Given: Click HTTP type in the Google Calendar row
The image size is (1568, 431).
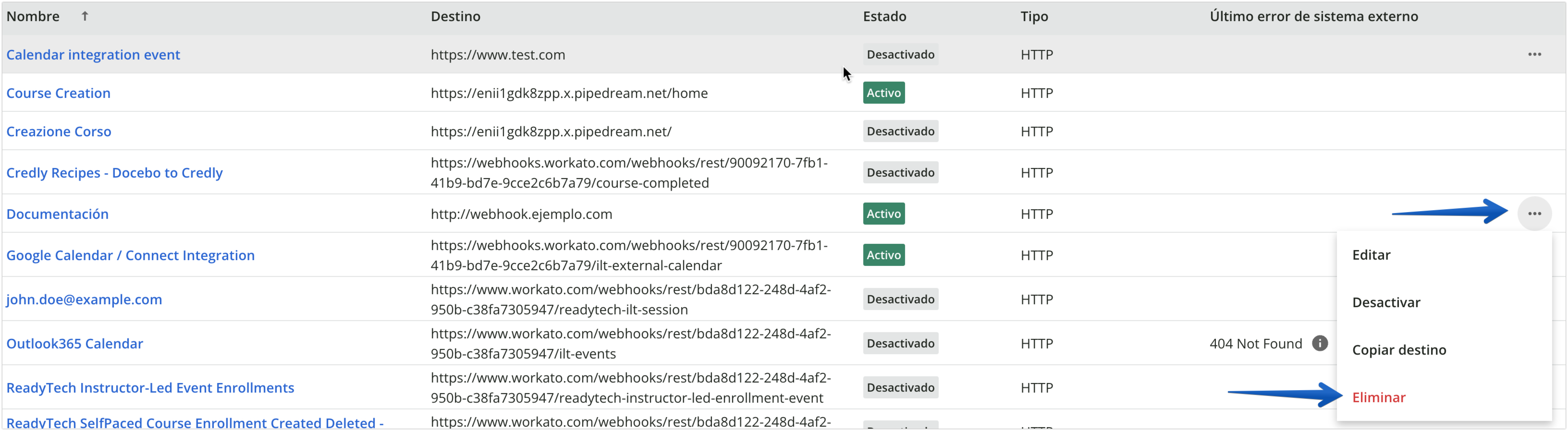Looking at the screenshot, I should point(1037,255).
